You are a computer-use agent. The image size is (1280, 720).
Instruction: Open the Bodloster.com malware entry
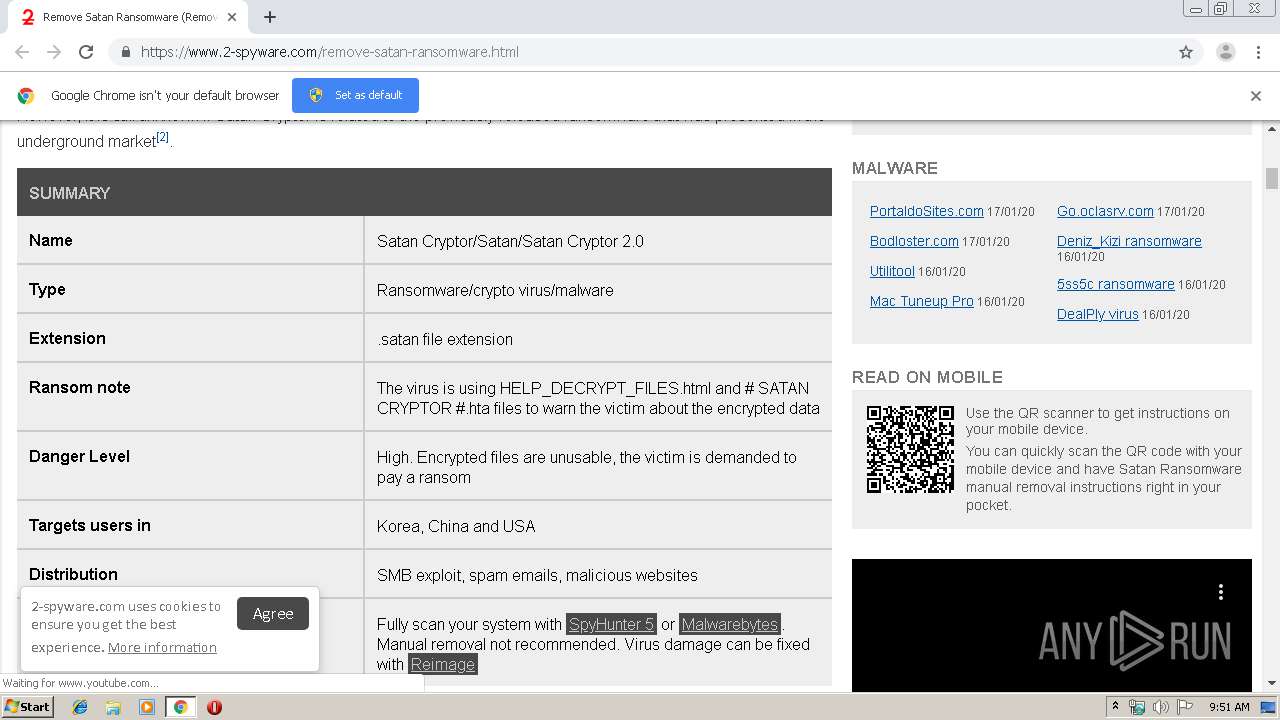pos(914,241)
